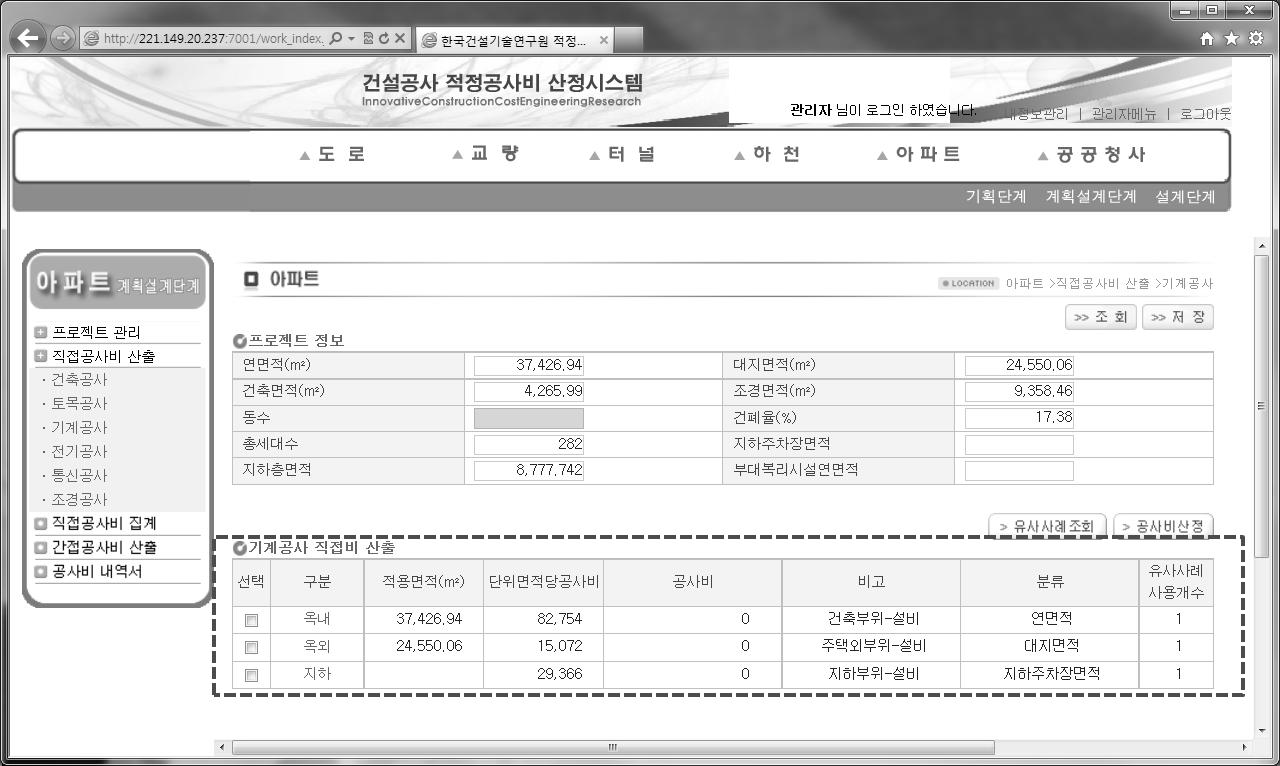The height and width of the screenshot is (766, 1280).
Task: Stop loading with the address bar X icon
Action: [x=400, y=38]
